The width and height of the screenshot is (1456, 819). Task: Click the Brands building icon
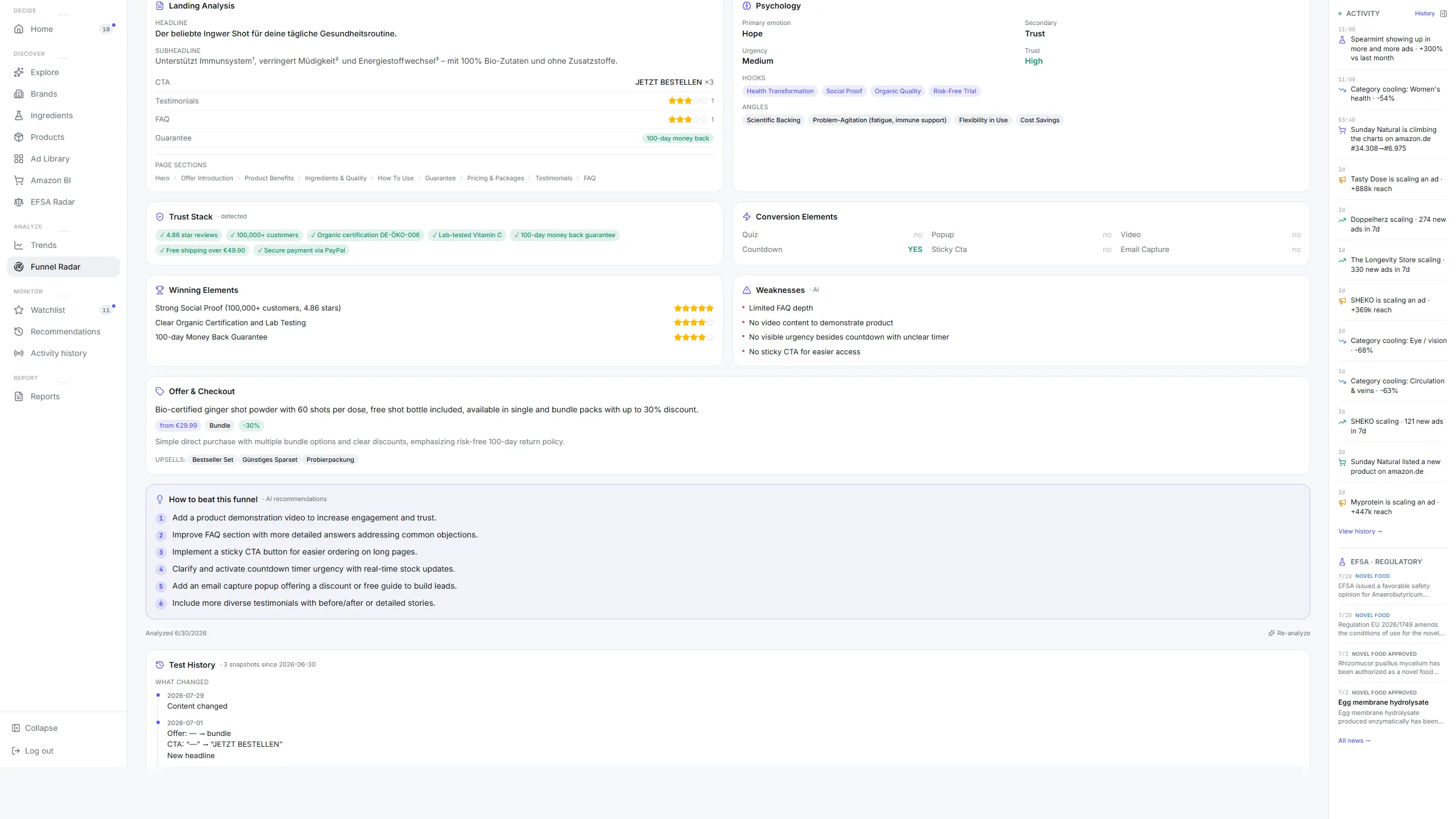(x=19, y=94)
